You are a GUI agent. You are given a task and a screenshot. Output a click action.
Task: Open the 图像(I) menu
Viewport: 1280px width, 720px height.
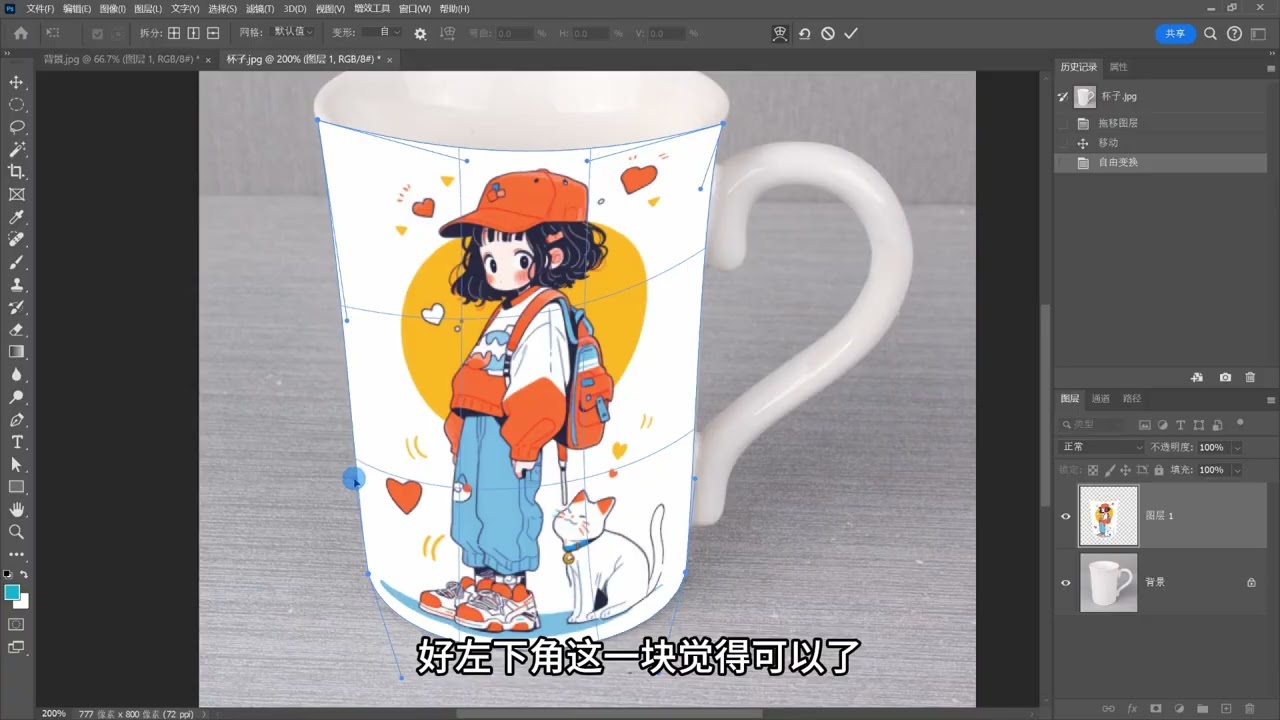click(x=112, y=9)
